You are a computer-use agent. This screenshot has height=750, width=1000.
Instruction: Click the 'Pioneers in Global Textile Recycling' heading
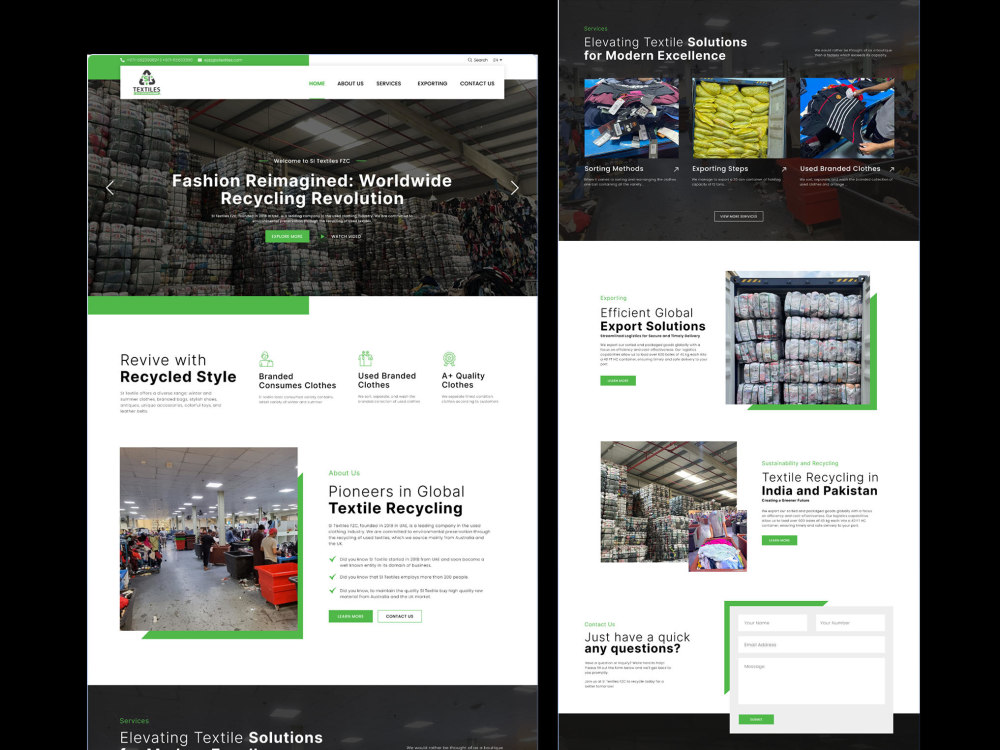coord(396,500)
